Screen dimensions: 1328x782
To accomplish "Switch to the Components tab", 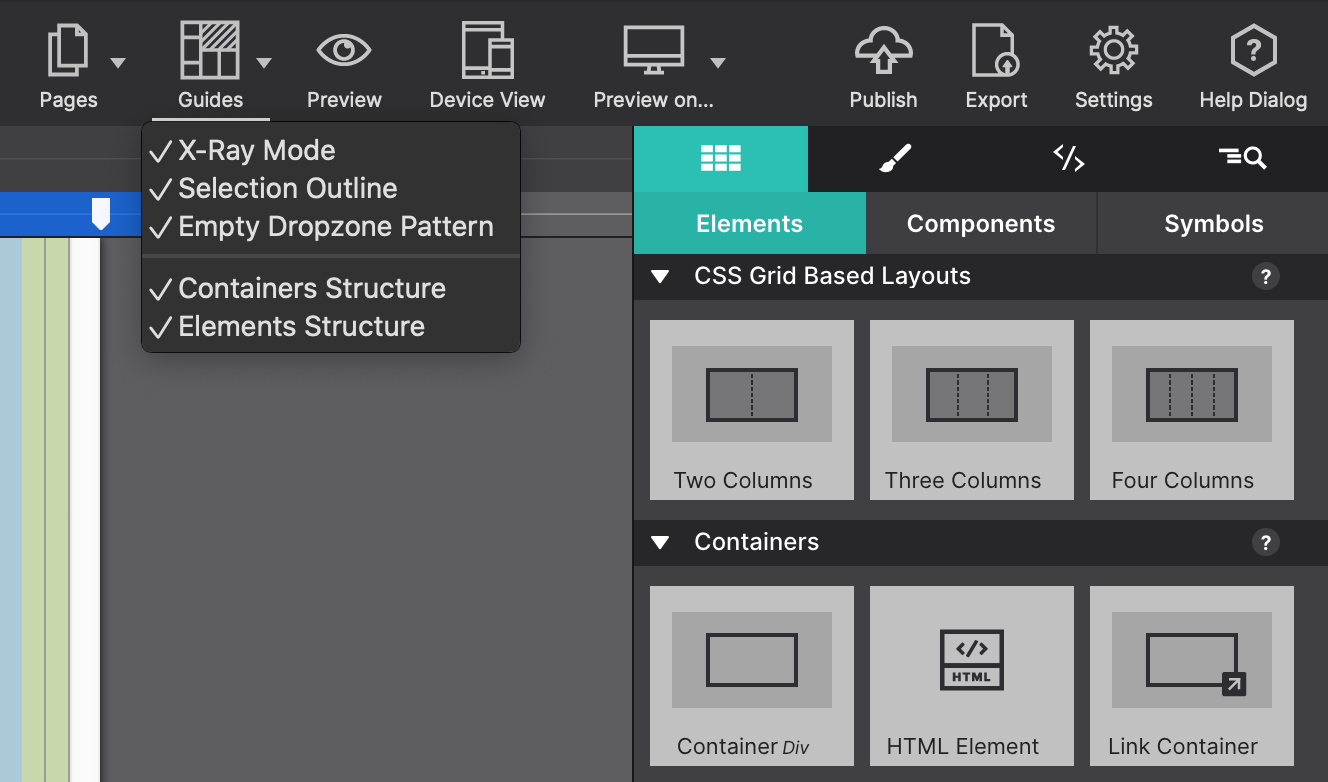I will click(x=981, y=224).
